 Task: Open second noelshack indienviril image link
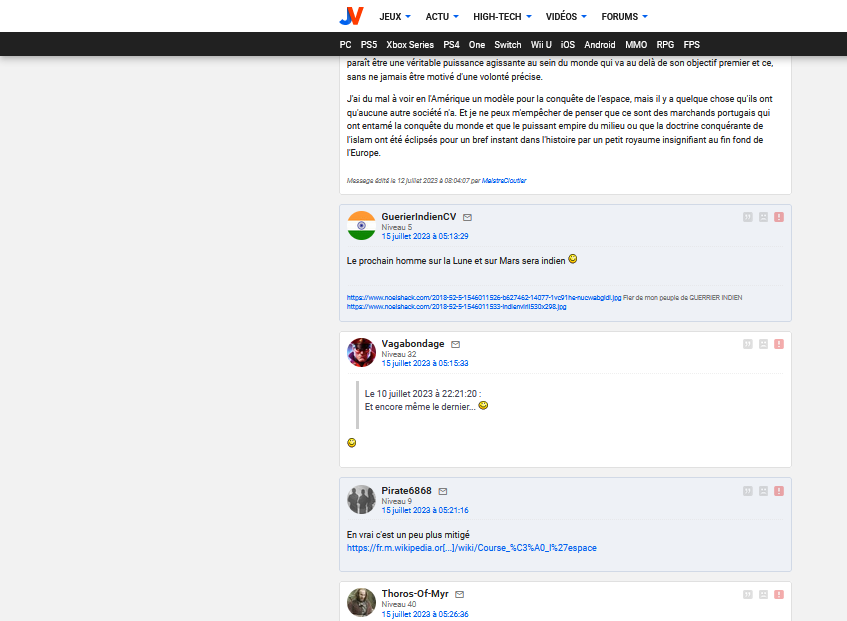click(x=456, y=307)
